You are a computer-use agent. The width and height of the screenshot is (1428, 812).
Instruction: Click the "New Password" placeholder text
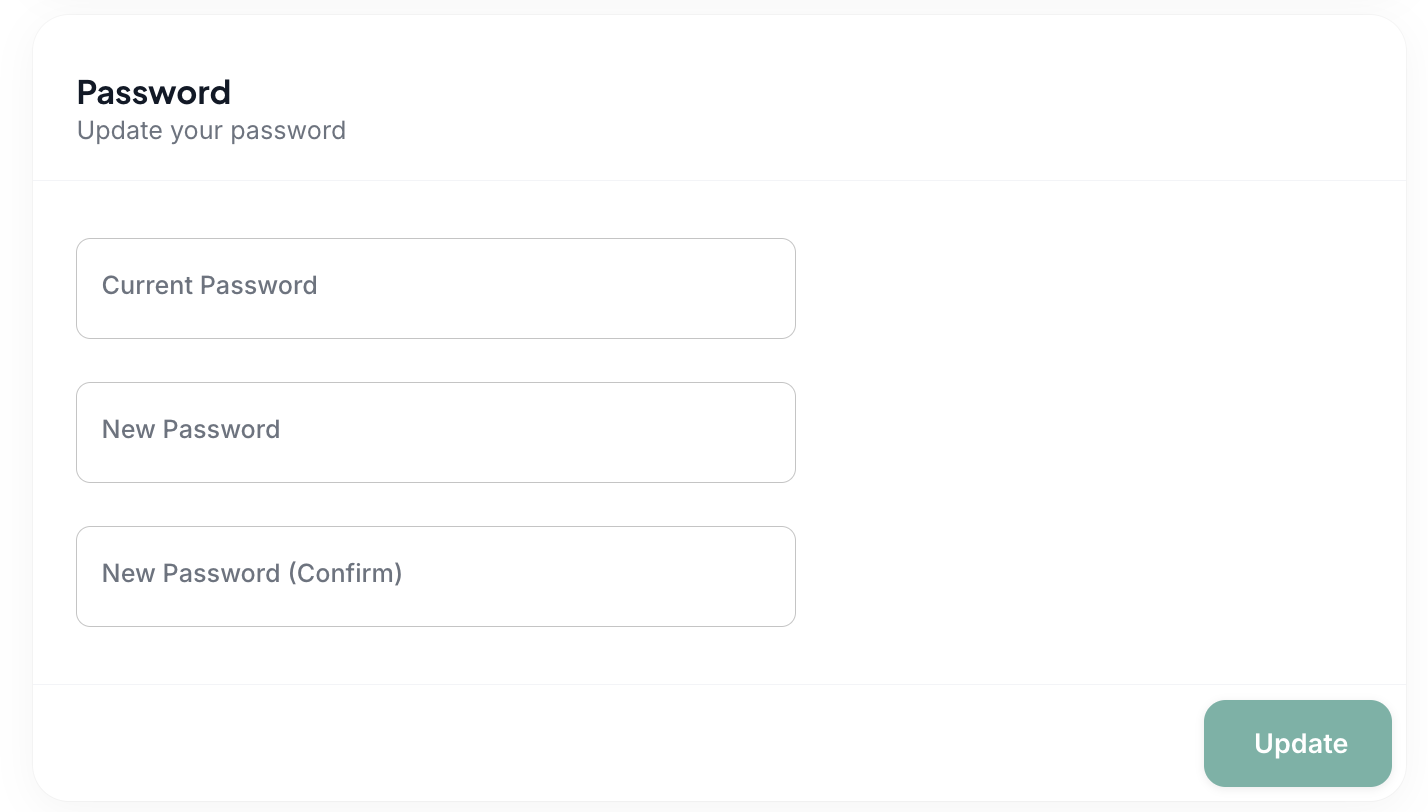(191, 430)
